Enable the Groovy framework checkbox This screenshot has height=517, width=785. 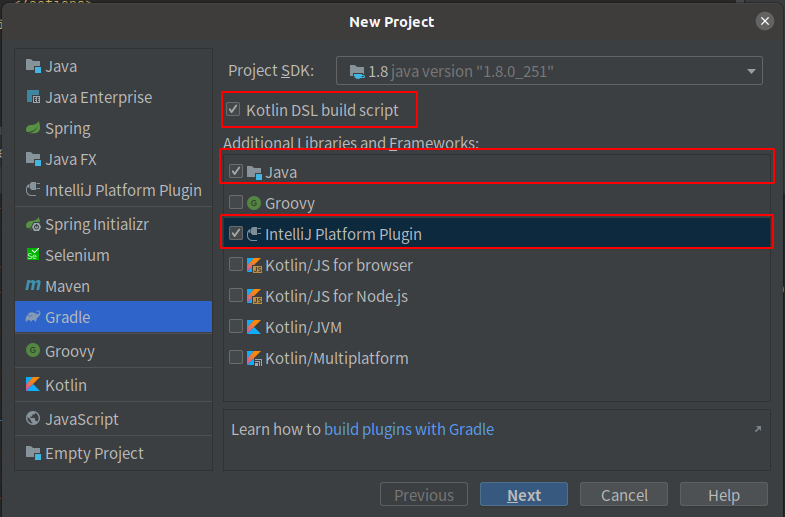236,202
